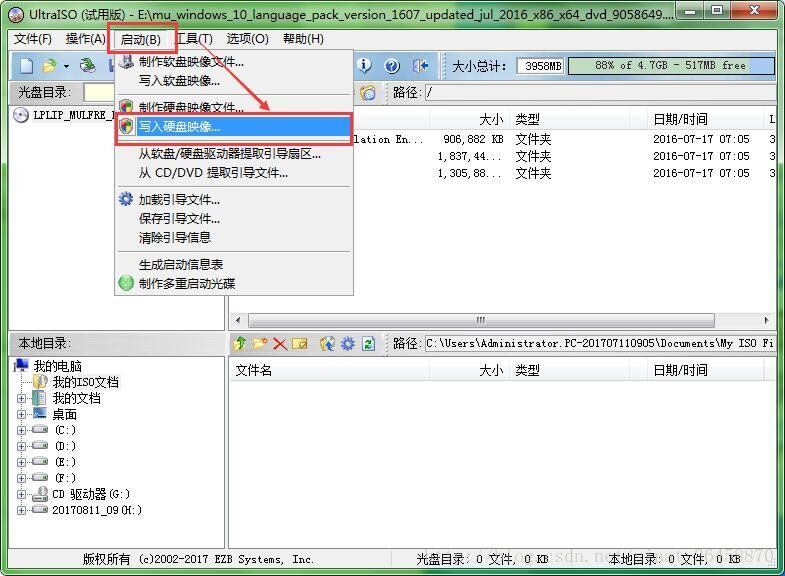785x576 pixels.
Task: Click the horizontal scrollbar thumb of image list
Action: tap(481, 320)
